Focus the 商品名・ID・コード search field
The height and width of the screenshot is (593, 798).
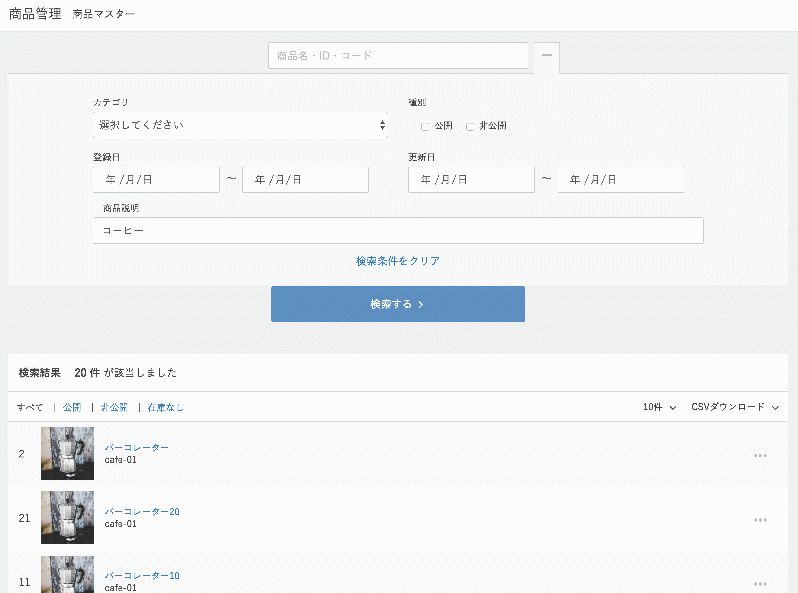tap(398, 55)
